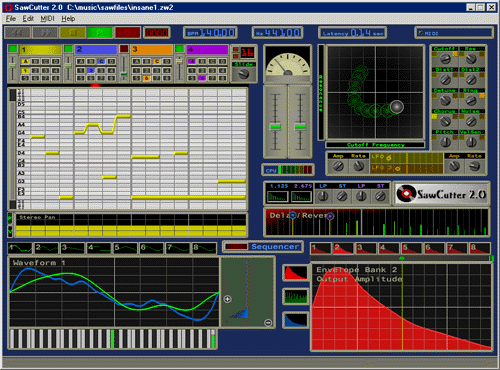Select the yellow track 1 header
500x370 pixels.
(x=40, y=49)
